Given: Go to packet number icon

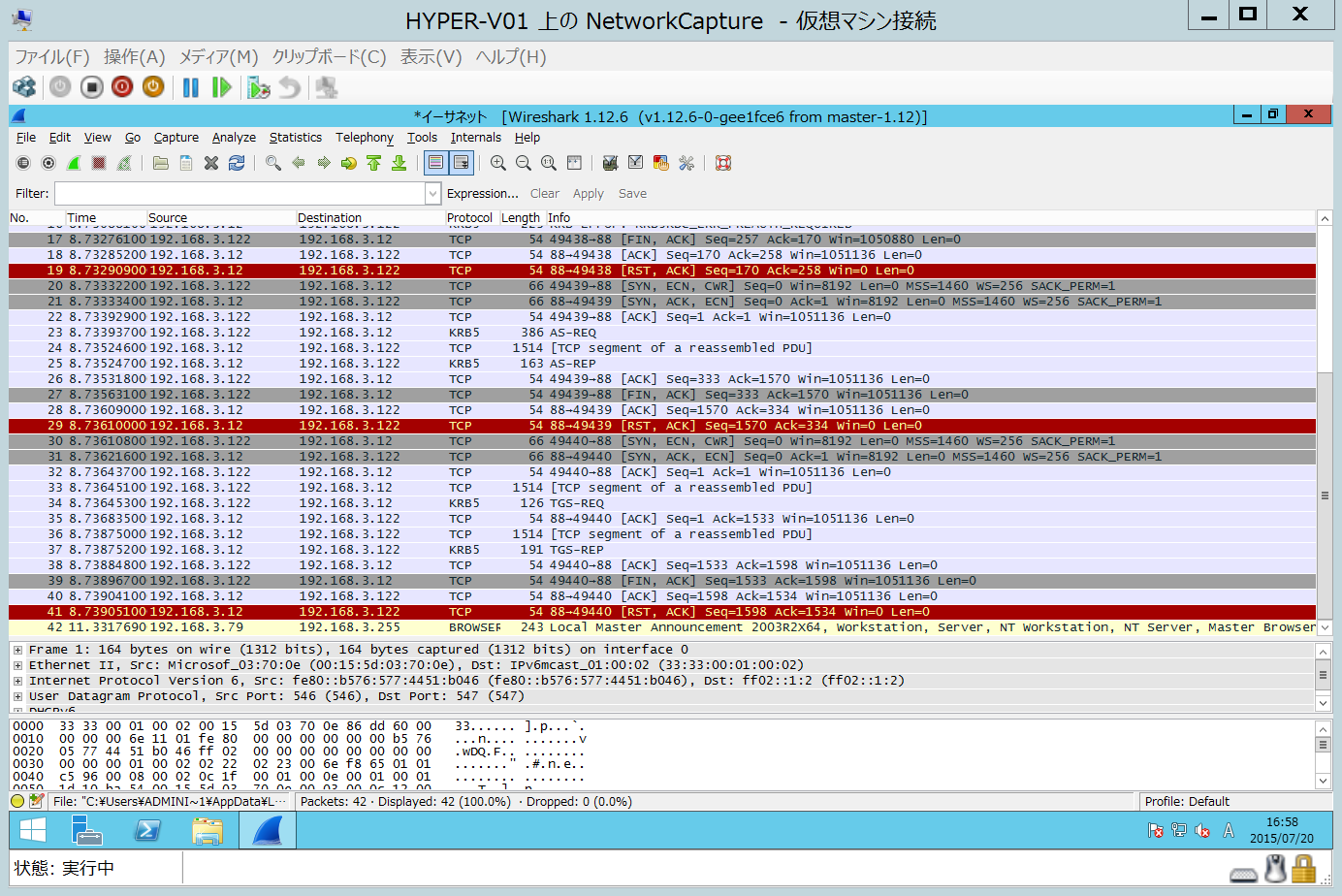Looking at the screenshot, I should pos(349,163).
